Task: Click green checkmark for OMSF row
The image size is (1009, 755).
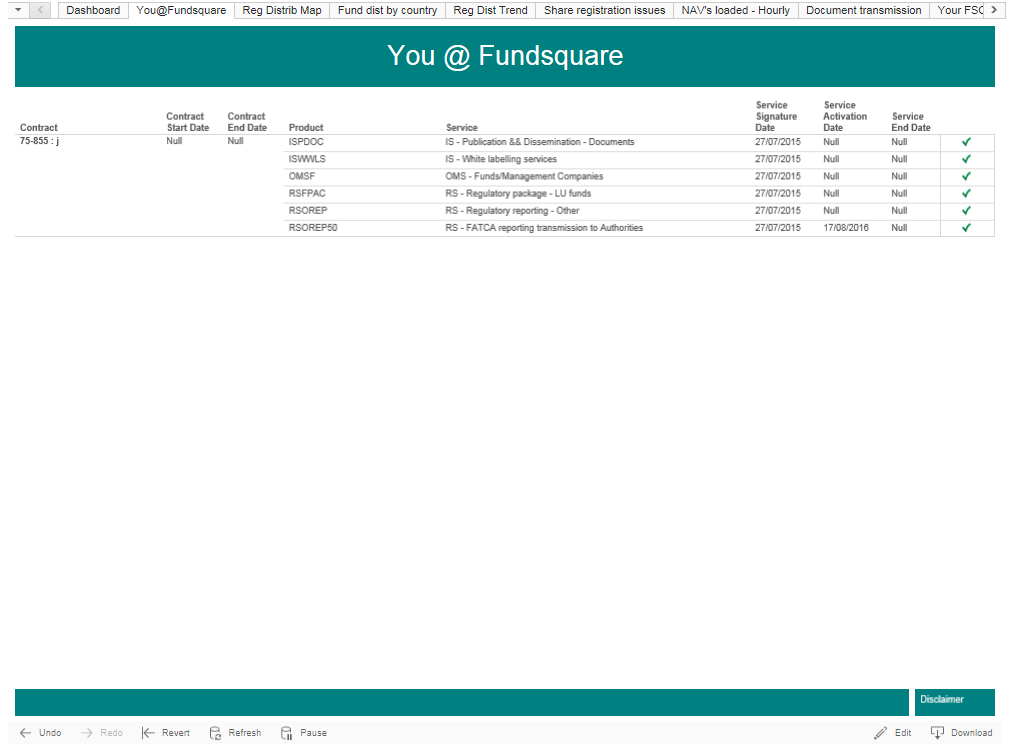Action: point(966,176)
